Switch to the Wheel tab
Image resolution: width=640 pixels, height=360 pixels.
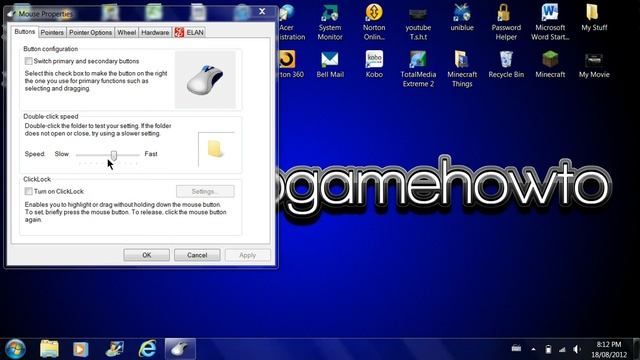[x=127, y=32]
